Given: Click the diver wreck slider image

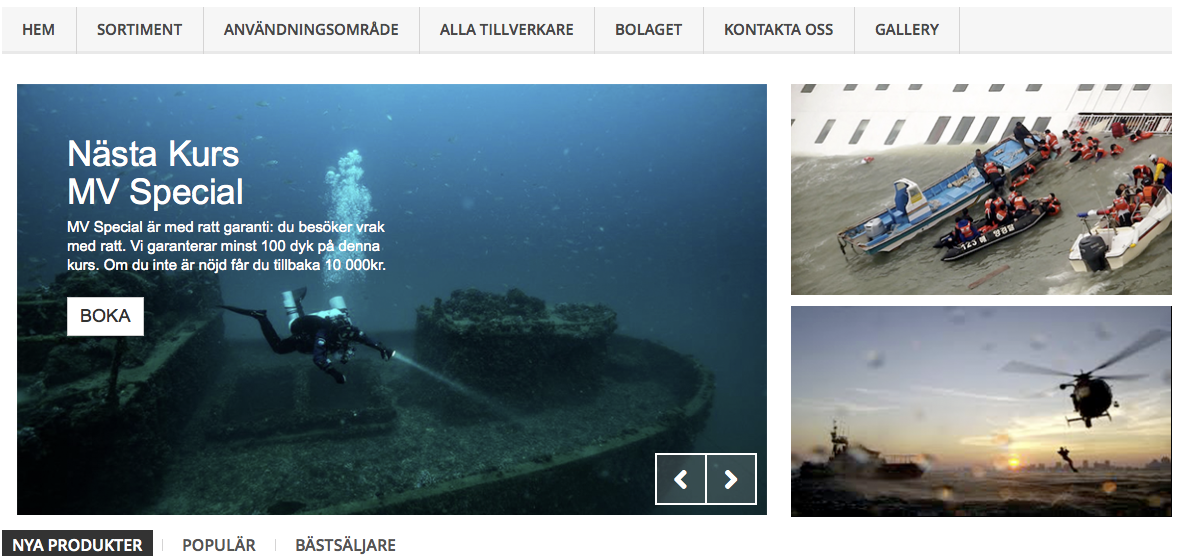Looking at the screenshot, I should tap(392, 299).
